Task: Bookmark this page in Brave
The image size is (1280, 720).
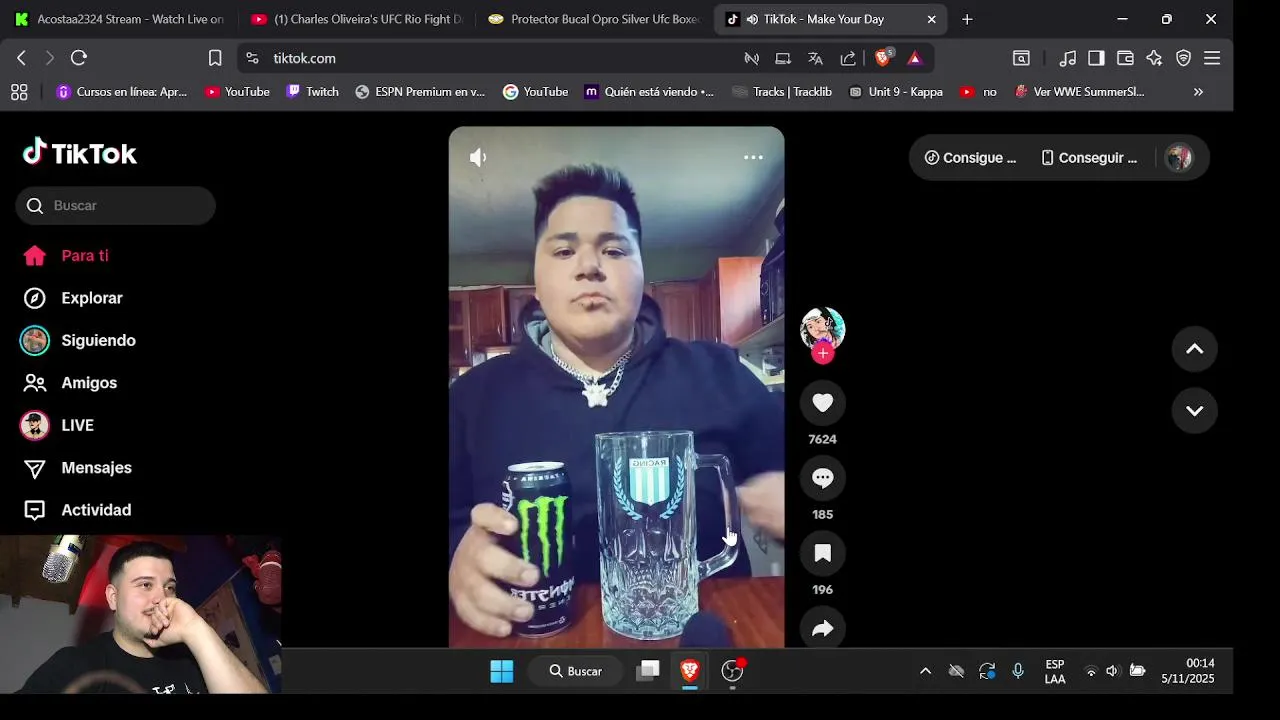Action: click(x=215, y=58)
